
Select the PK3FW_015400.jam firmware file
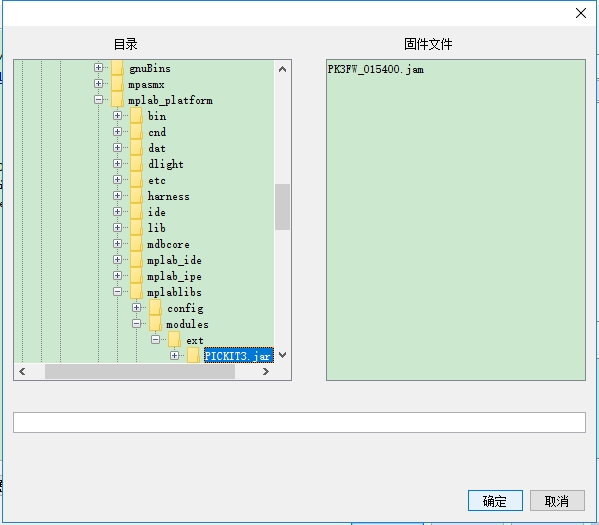click(x=376, y=69)
